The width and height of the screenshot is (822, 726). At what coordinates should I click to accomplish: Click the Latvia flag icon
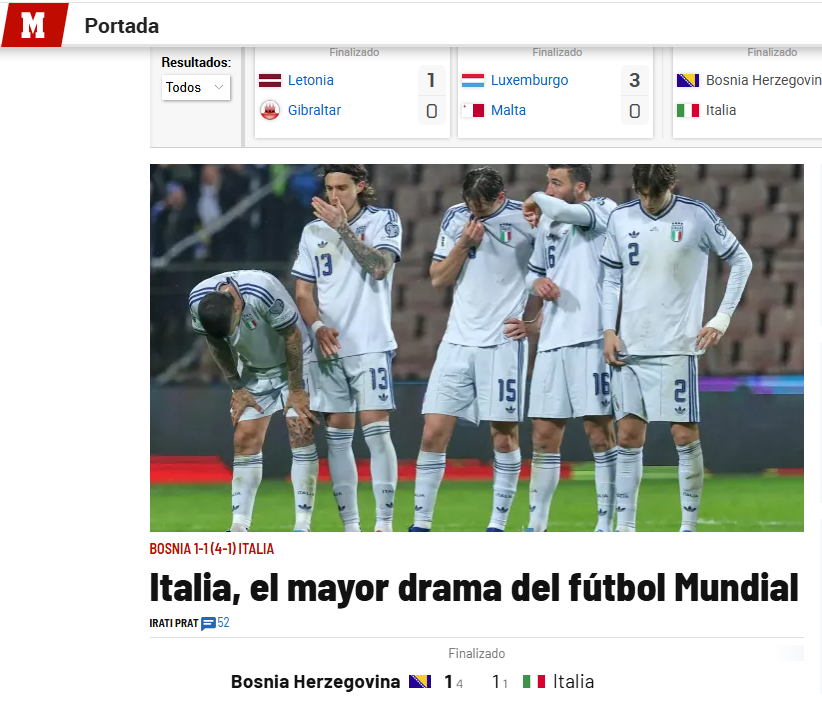[x=270, y=80]
